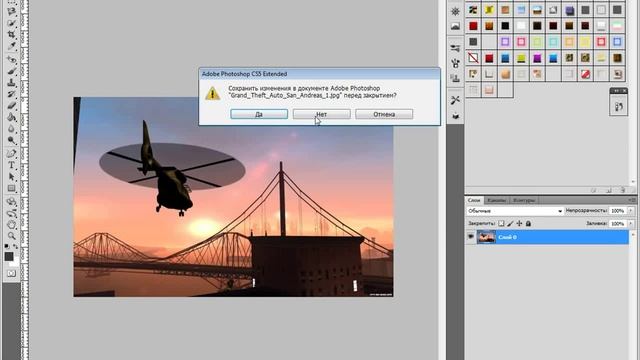The height and width of the screenshot is (360, 640).
Task: Select the Path Selection arrow tool
Action: pyautogui.click(x=11, y=177)
